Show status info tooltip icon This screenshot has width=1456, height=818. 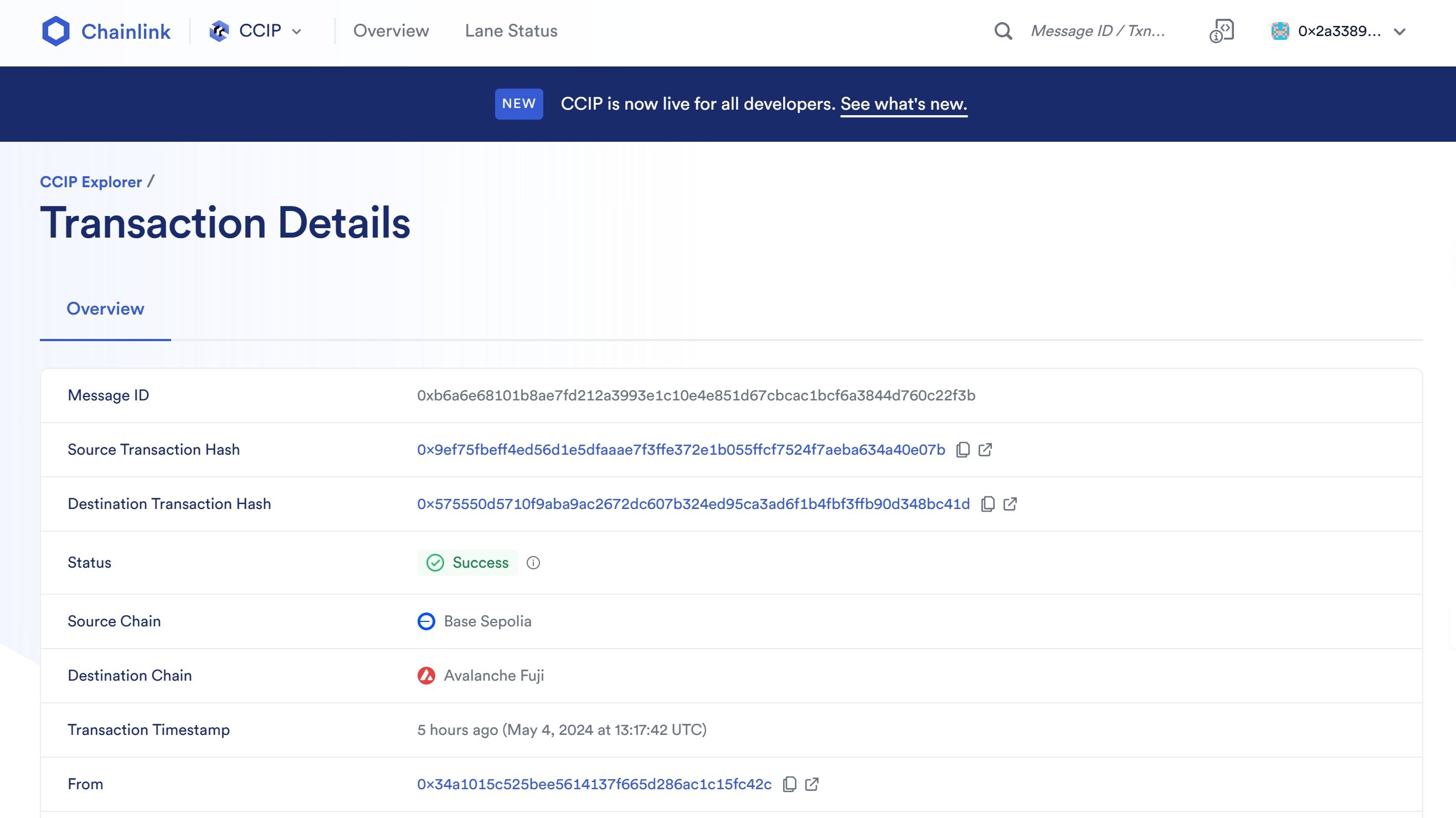coord(533,563)
